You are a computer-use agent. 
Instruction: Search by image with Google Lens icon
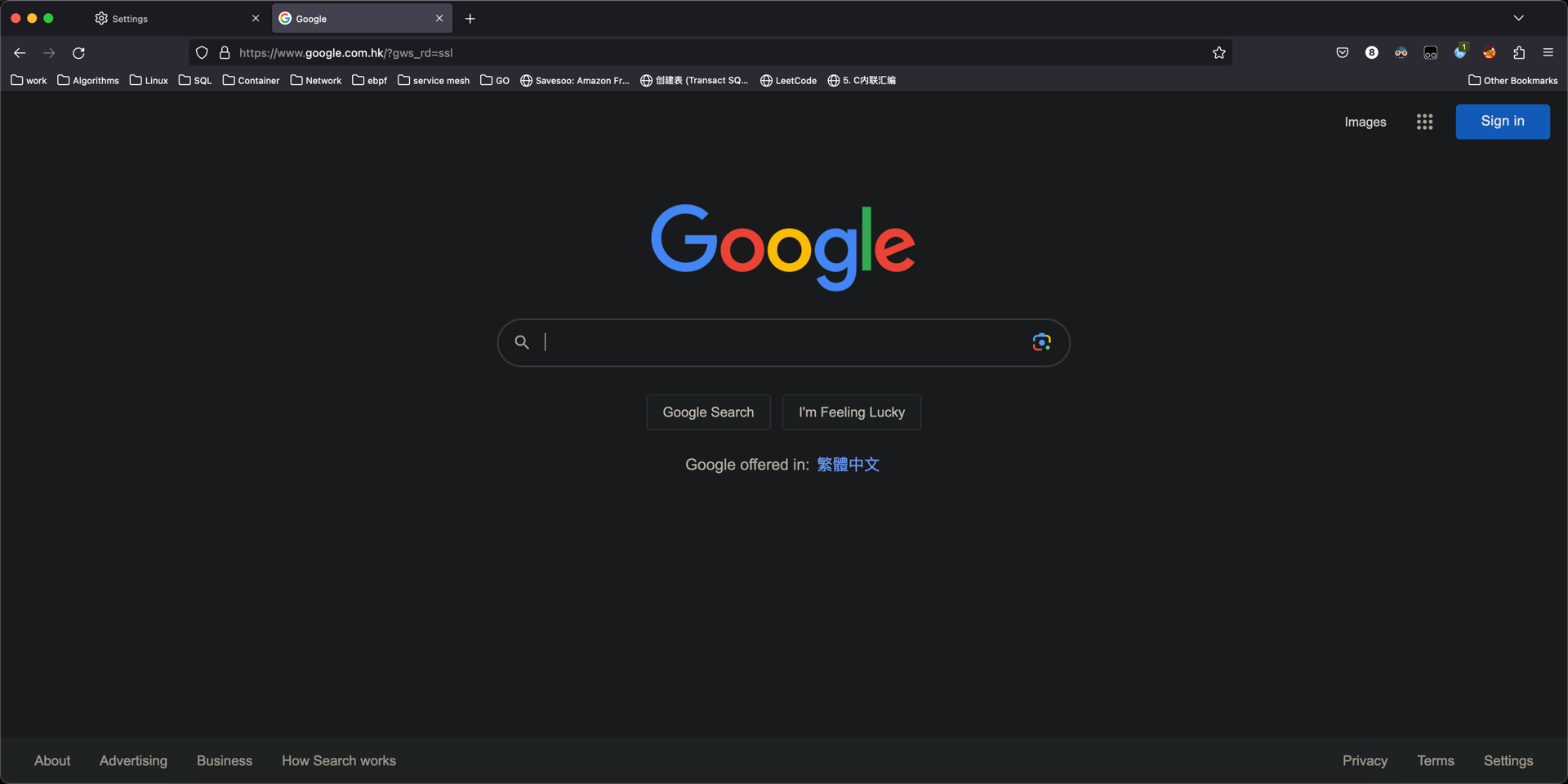pos(1041,342)
